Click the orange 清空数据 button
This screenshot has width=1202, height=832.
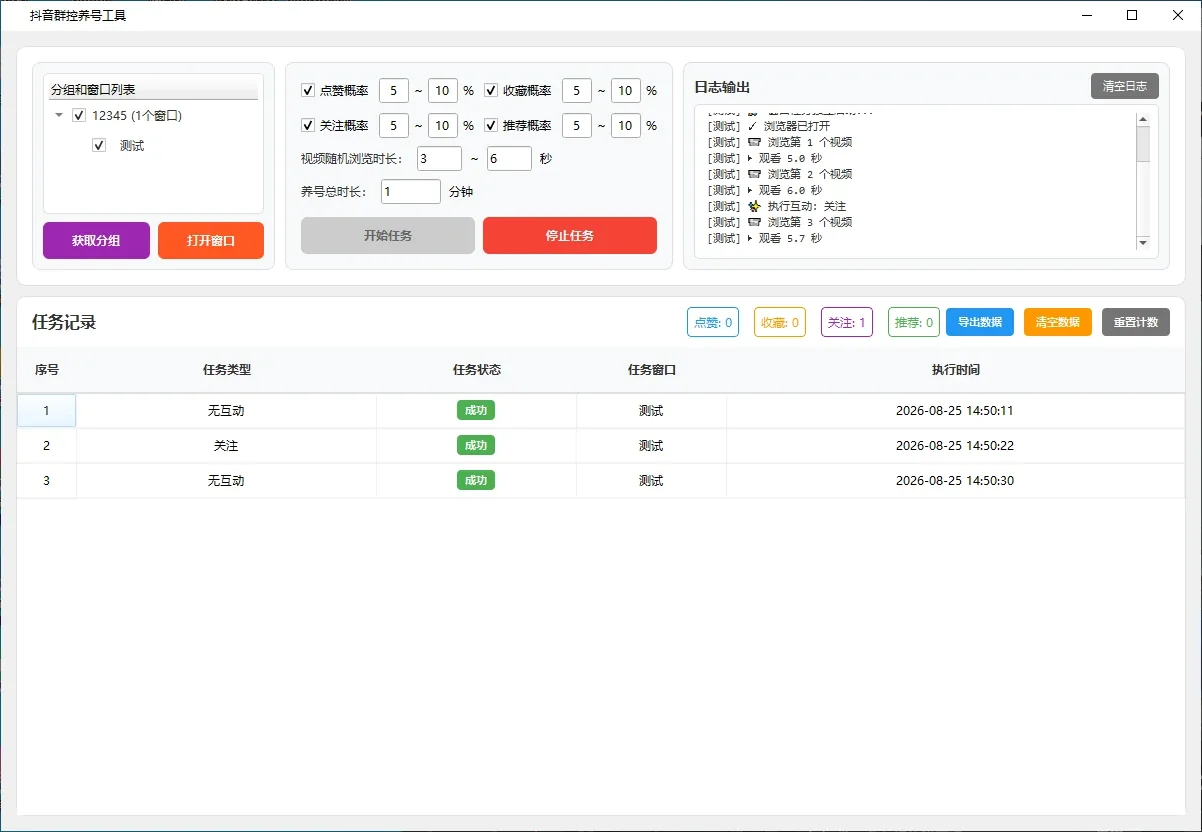coord(1058,322)
